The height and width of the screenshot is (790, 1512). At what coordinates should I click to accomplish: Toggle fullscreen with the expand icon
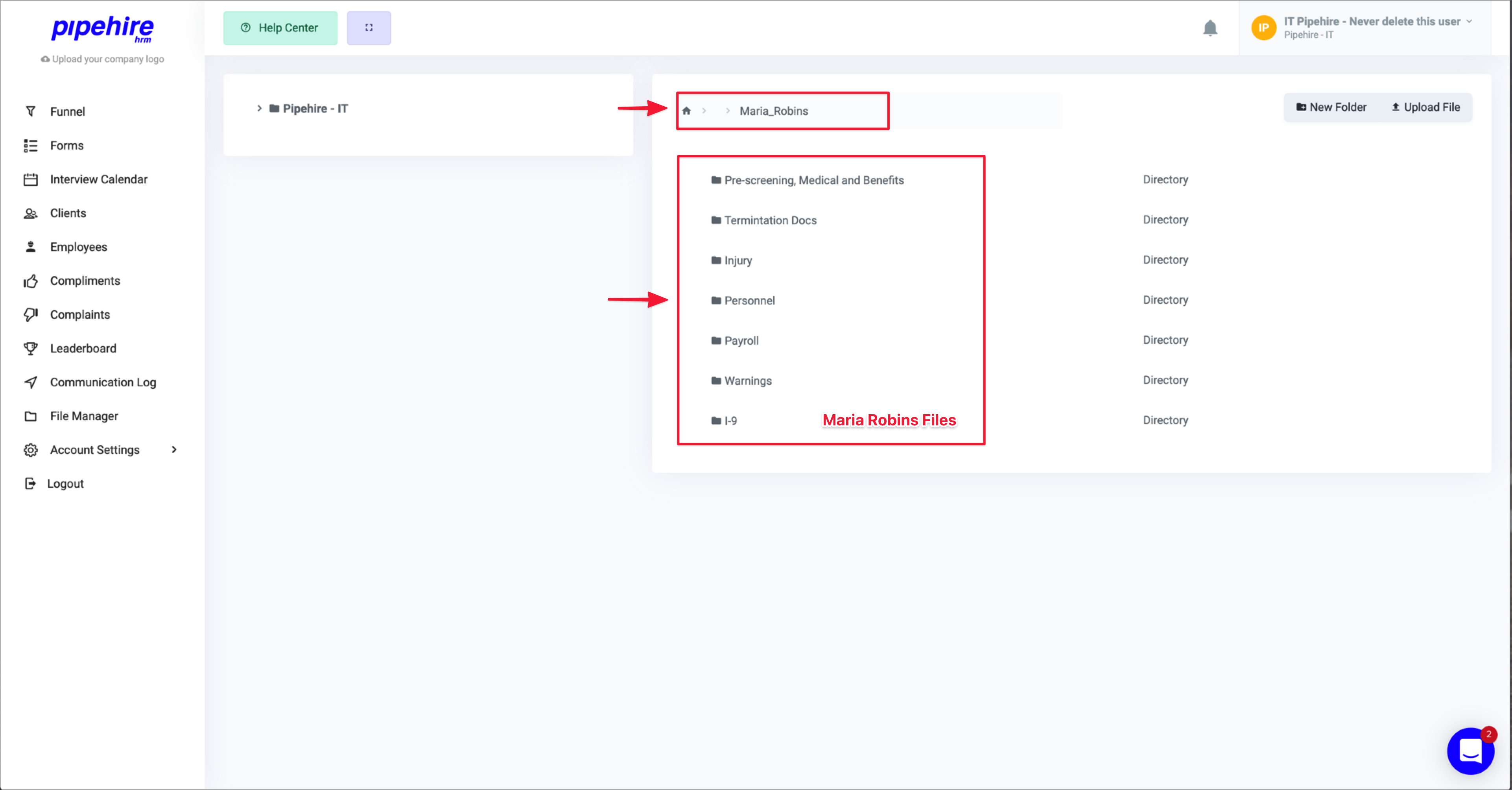click(369, 28)
